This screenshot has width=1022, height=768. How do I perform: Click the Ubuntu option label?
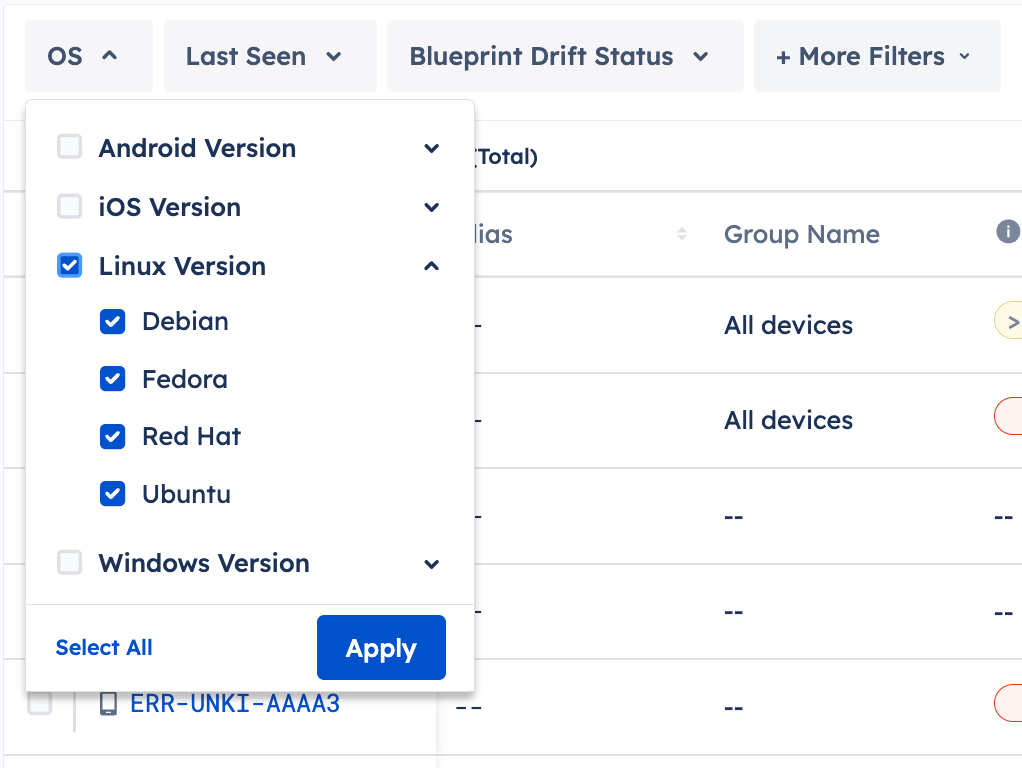pos(186,494)
